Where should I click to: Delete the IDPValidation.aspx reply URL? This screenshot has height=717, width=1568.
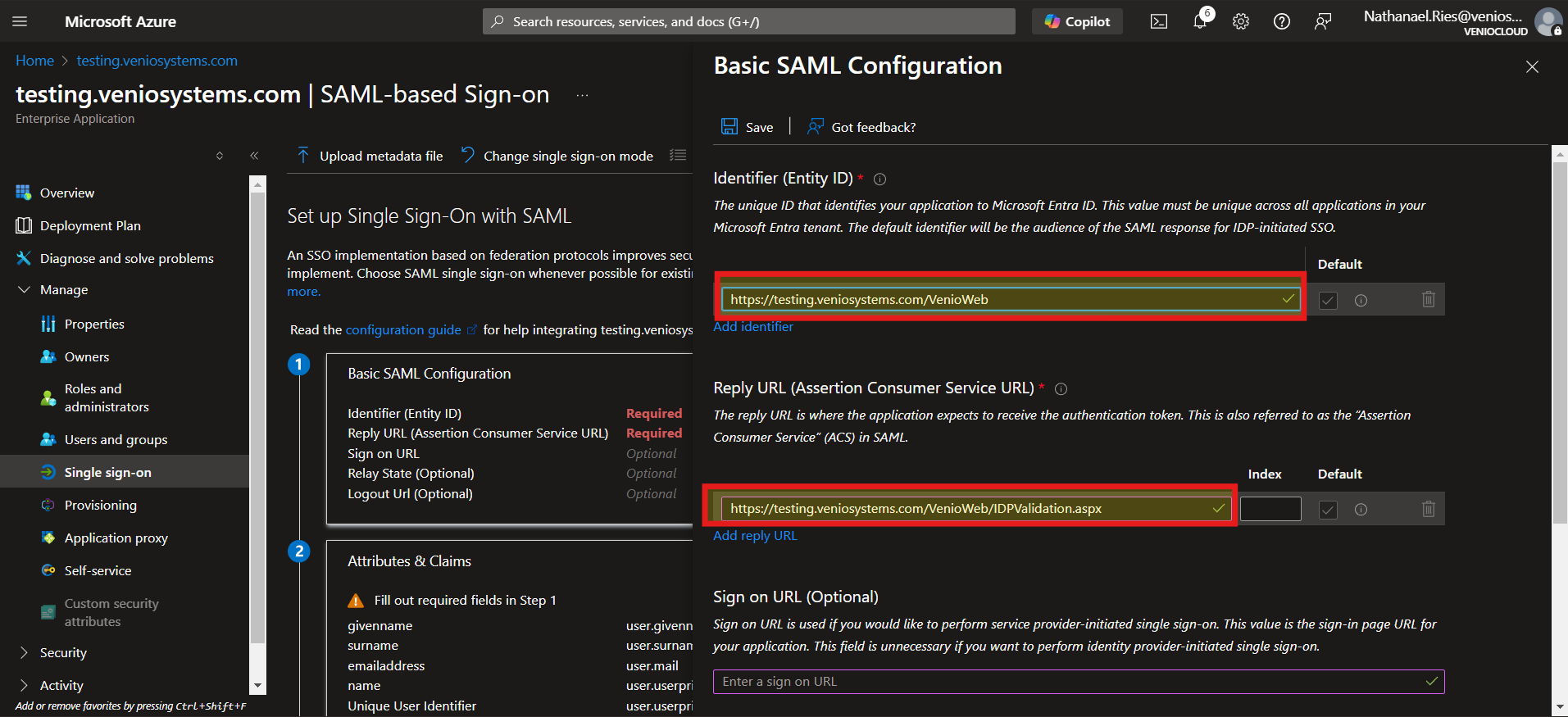coord(1428,509)
